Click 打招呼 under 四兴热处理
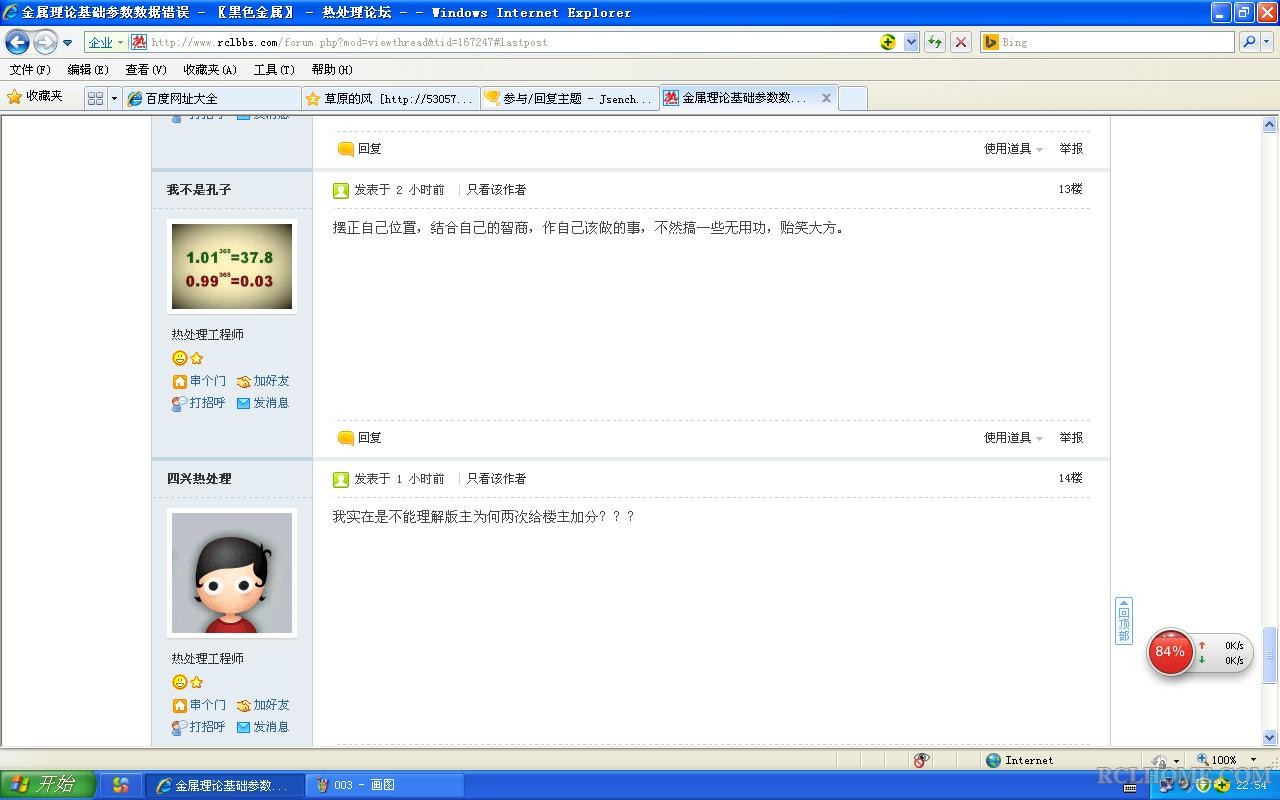 click(199, 727)
